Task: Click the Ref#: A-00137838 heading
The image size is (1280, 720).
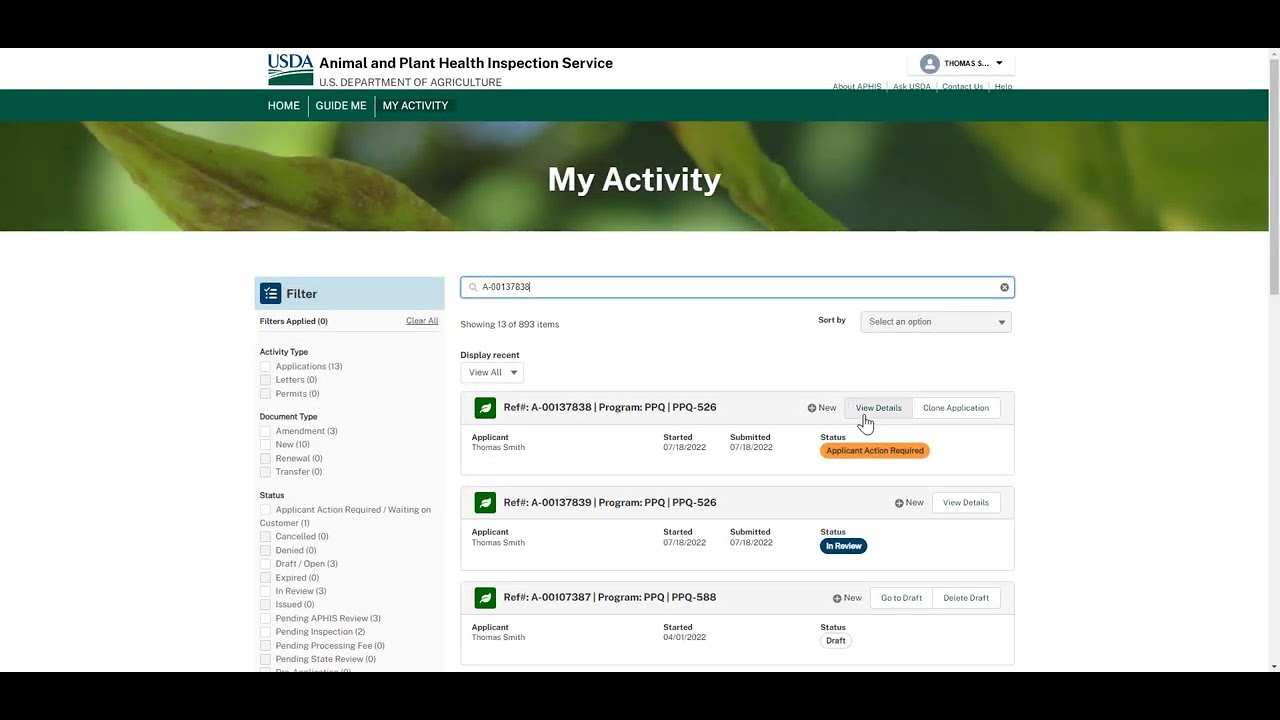Action: 610,408
